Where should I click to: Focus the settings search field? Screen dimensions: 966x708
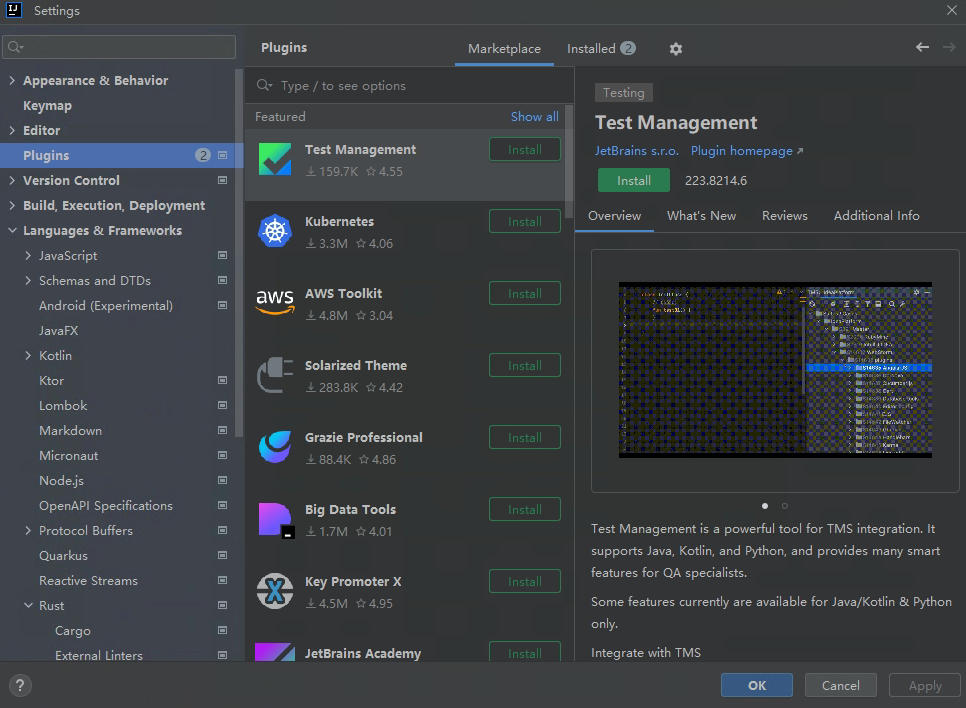pos(119,47)
